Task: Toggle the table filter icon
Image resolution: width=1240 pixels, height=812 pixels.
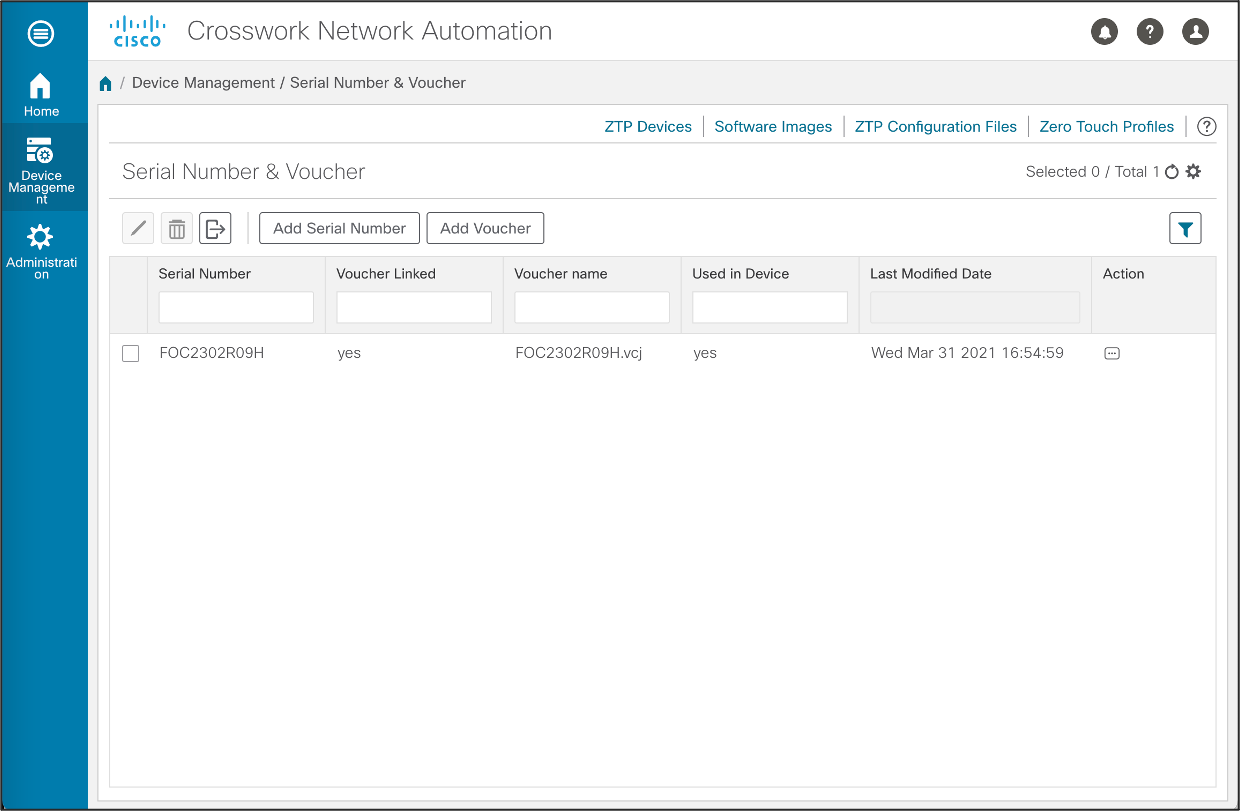Action: coord(1185,229)
